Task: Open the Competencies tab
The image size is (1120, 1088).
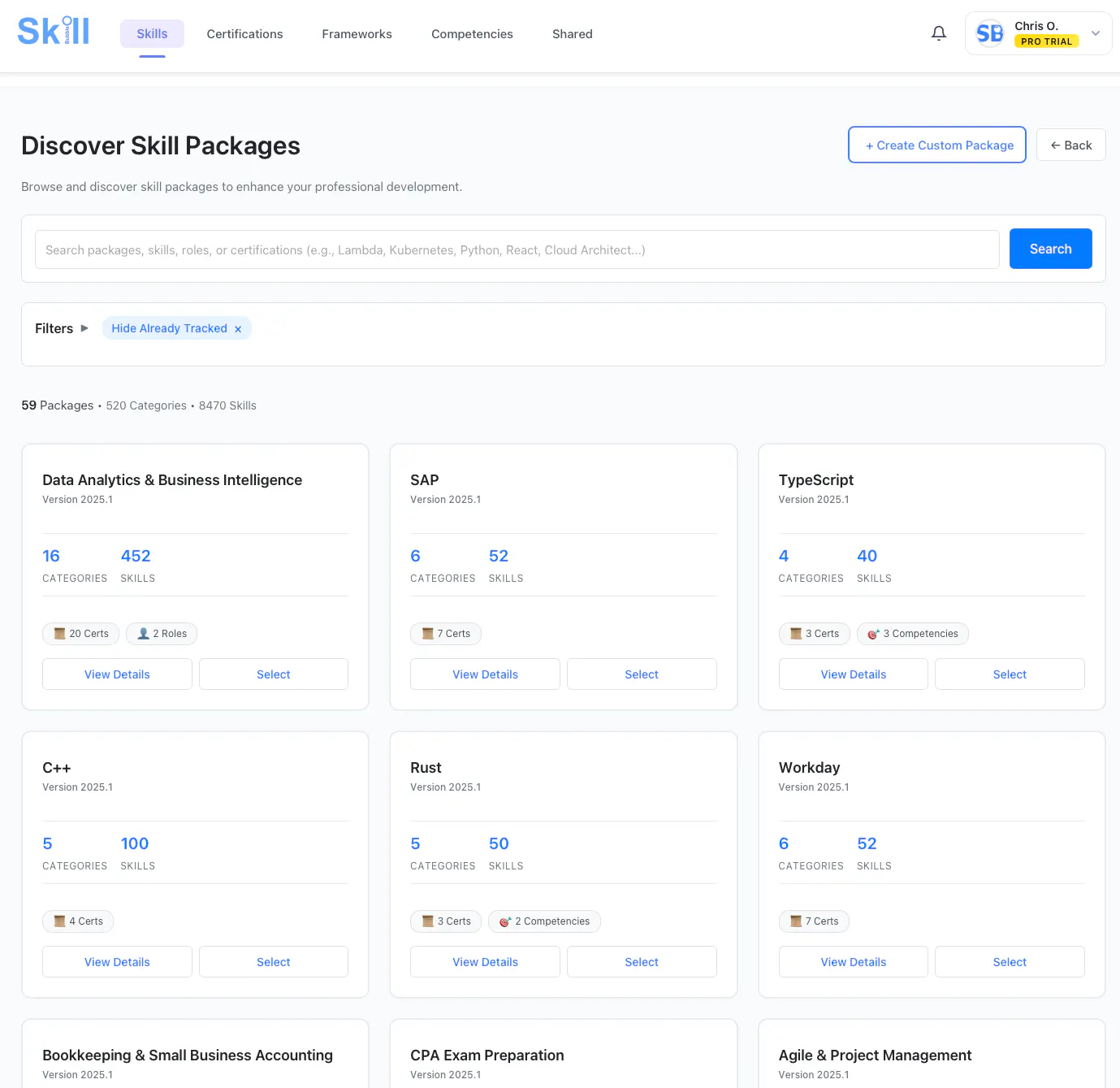Action: pos(472,34)
